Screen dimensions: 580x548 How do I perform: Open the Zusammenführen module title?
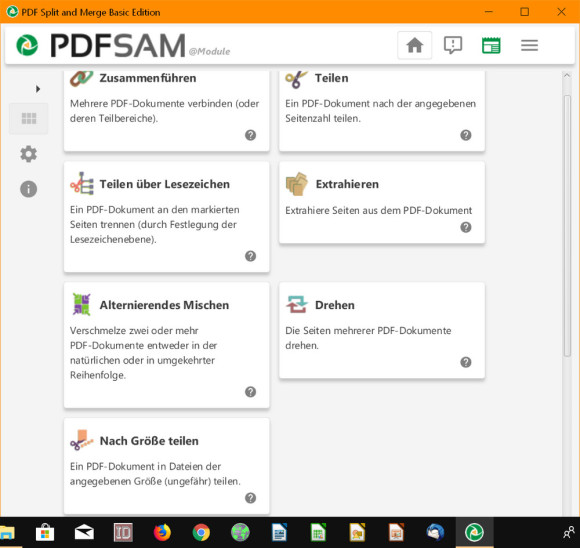tap(148, 78)
